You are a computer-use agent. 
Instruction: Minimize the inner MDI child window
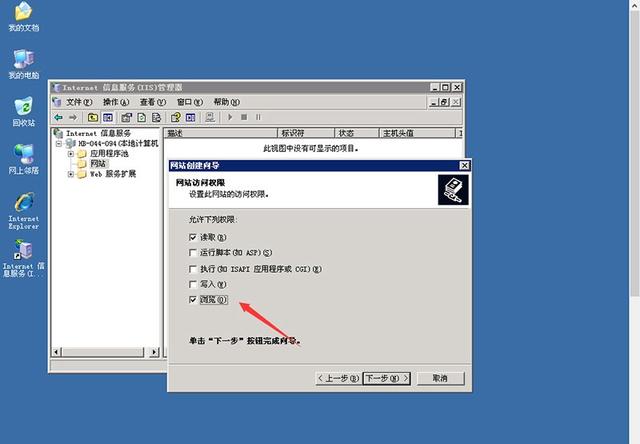[x=433, y=102]
